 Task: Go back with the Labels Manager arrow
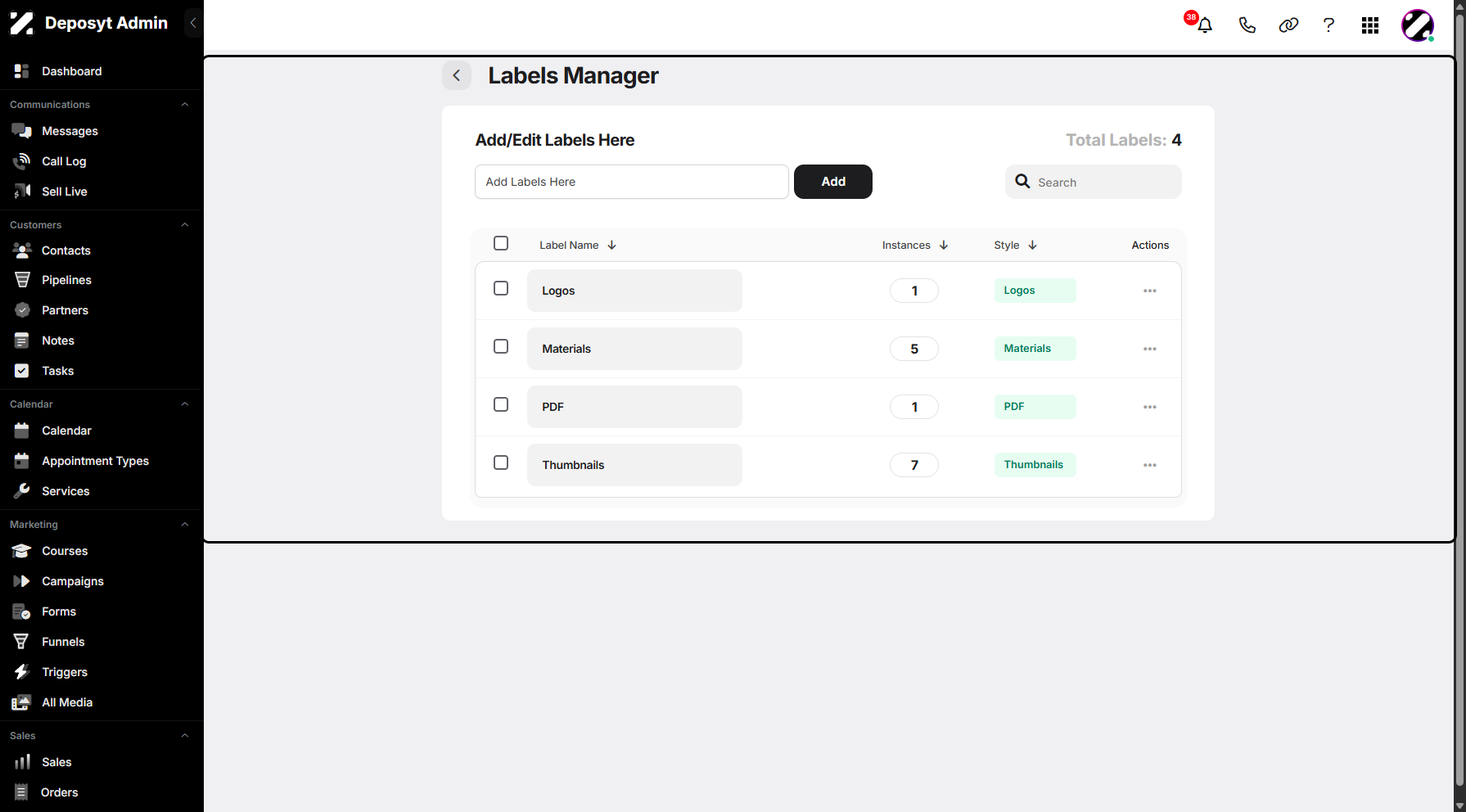click(457, 75)
